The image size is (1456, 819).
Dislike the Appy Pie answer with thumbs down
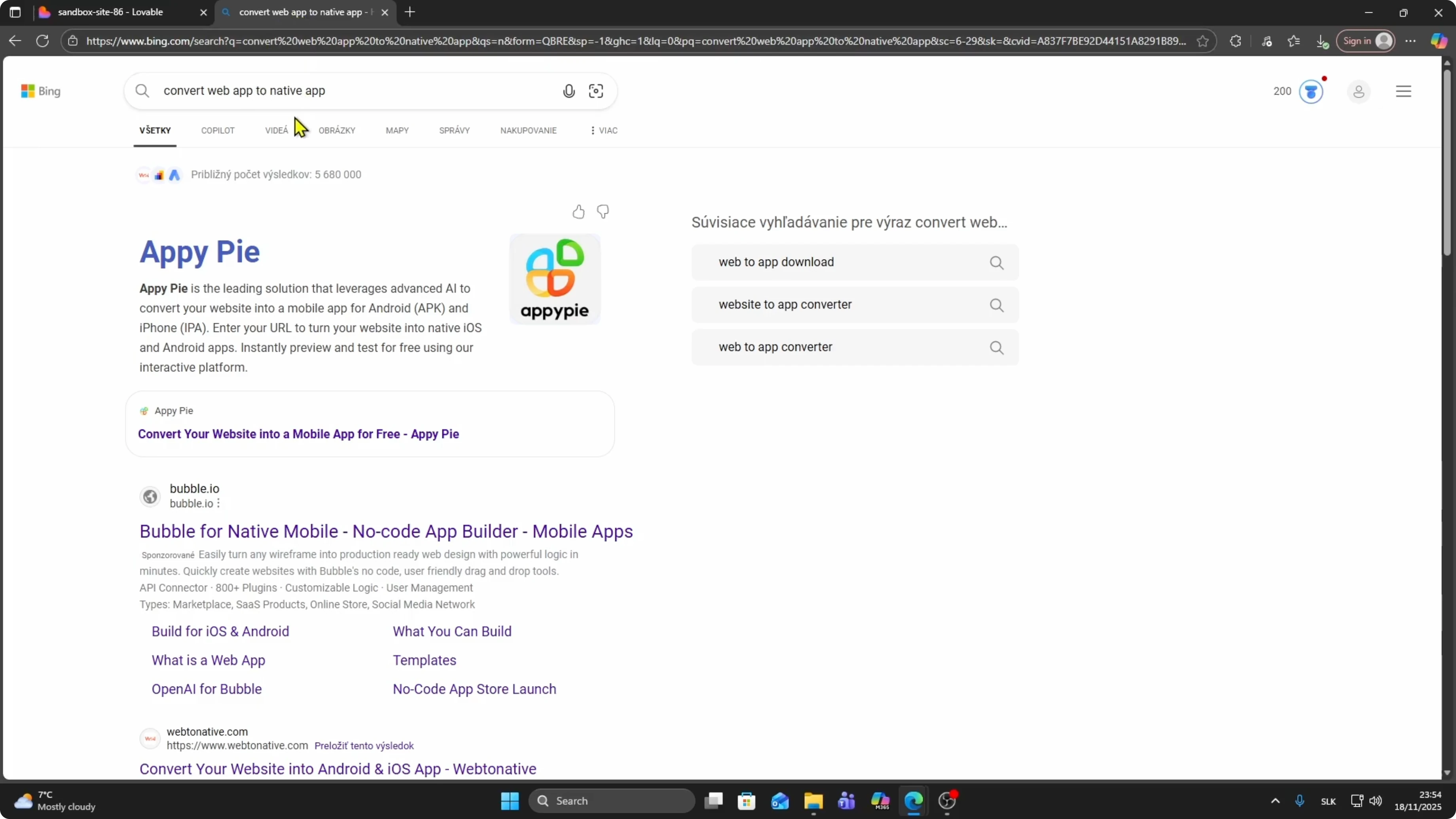[603, 212]
